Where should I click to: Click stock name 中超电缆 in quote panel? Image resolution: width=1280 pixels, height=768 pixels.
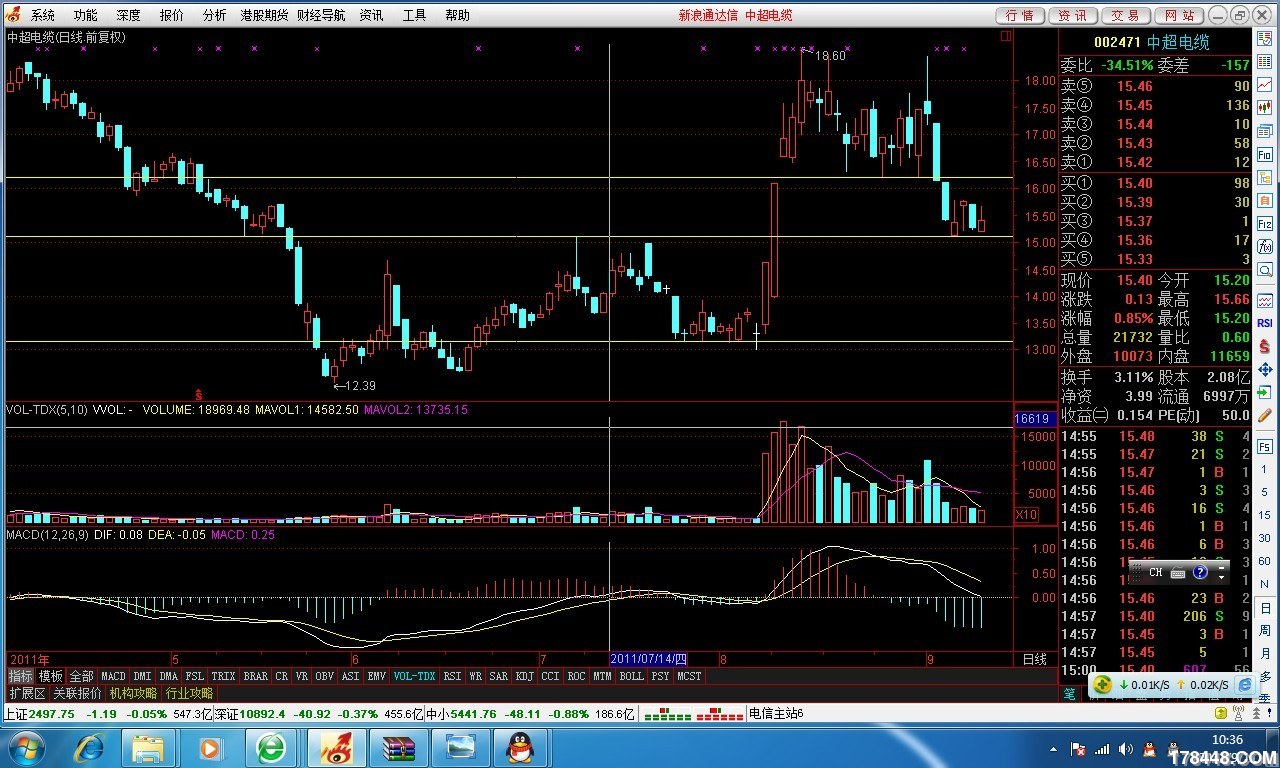click(x=1178, y=42)
